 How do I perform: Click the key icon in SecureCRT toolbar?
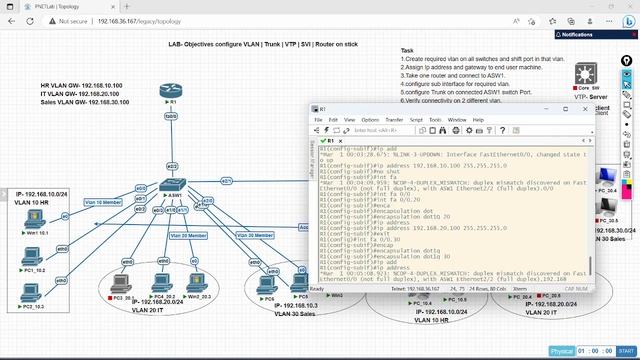pos(489,130)
